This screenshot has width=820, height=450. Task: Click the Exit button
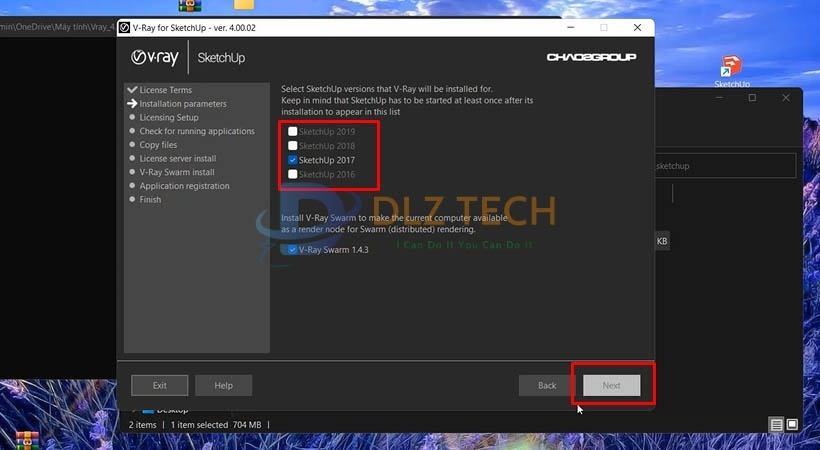(x=159, y=385)
